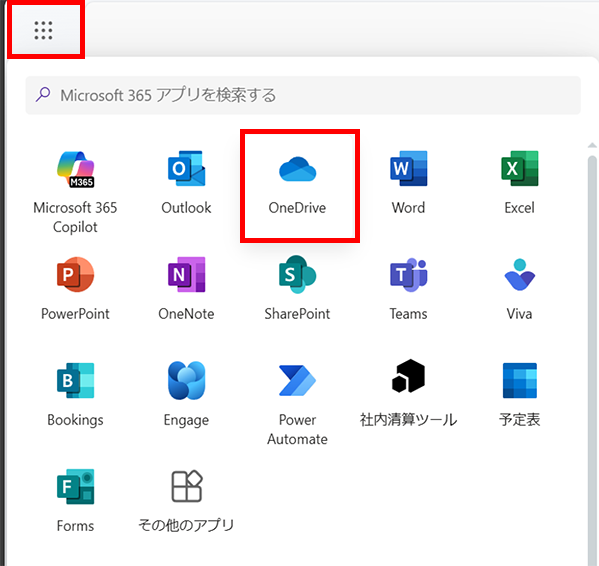The image size is (599, 566).
Task: Open the OneDrive app
Action: (297, 186)
